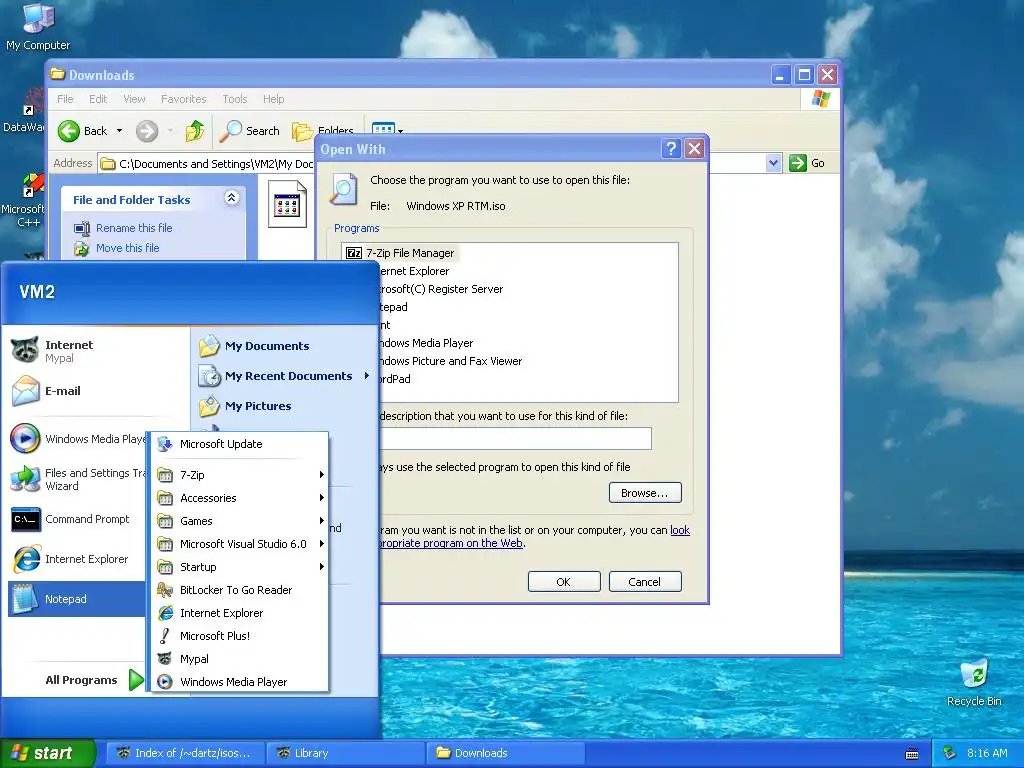Viewport: 1024px width, 768px height.
Task: Launch Windows Media Player from All Programs
Action: 240,682
